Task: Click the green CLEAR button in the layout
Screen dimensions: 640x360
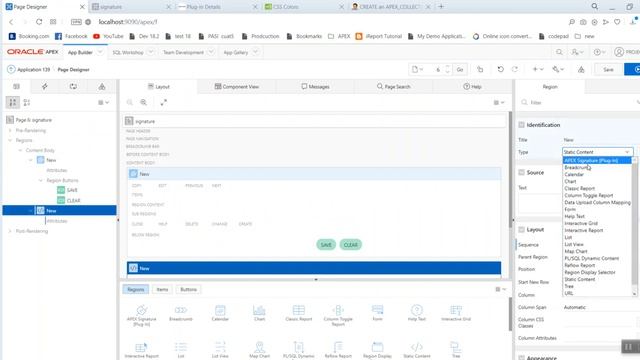Action: coord(350,245)
